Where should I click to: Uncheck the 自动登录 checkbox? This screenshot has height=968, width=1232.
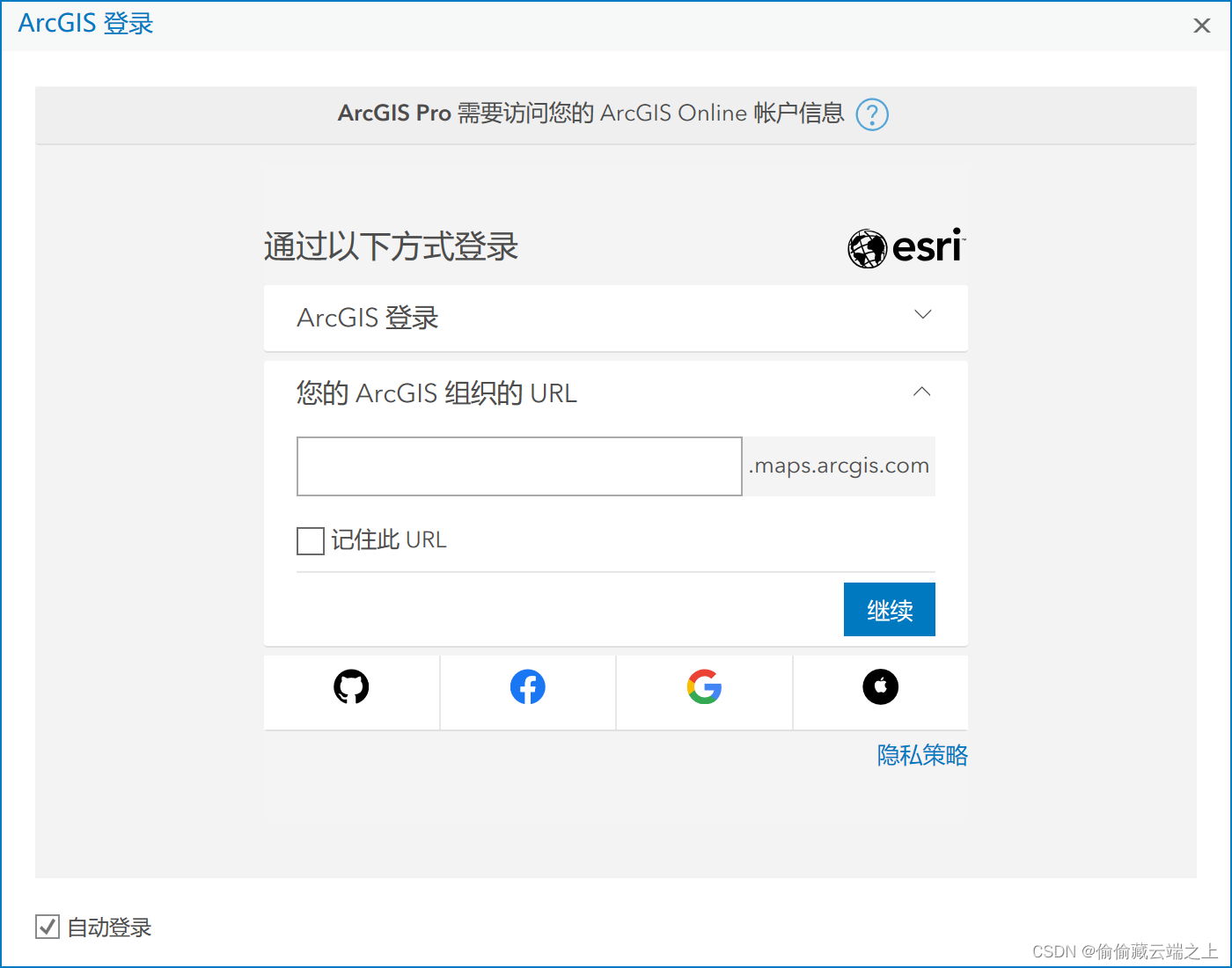[x=48, y=927]
